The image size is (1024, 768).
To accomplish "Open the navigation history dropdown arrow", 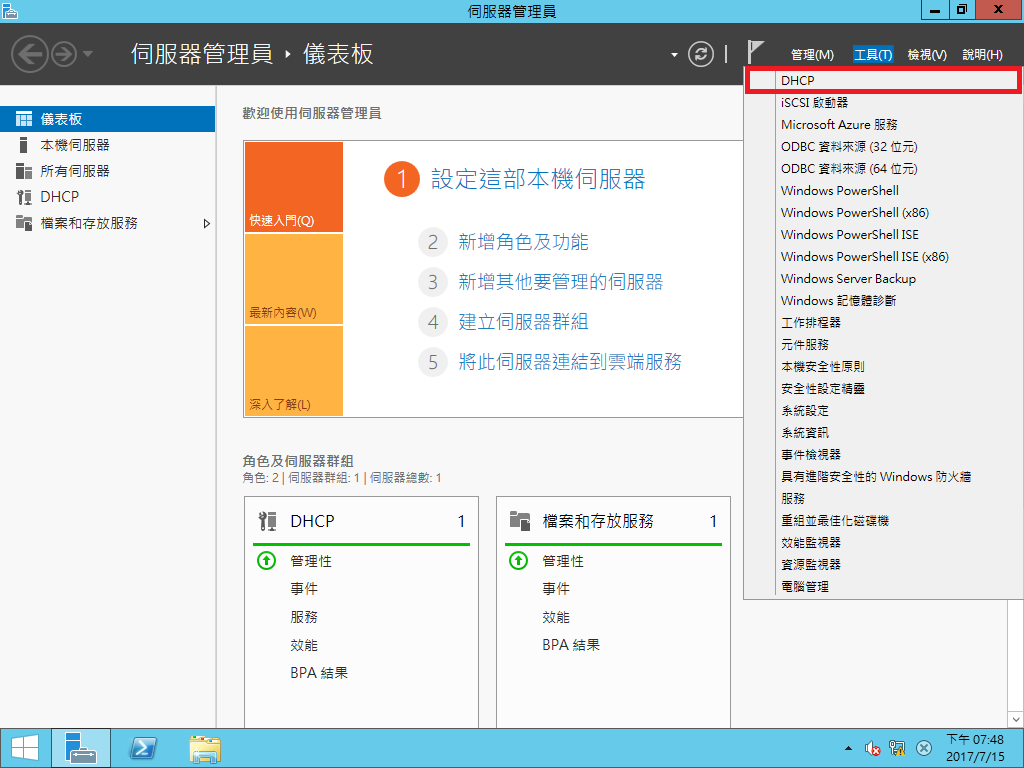I will pos(88,54).
